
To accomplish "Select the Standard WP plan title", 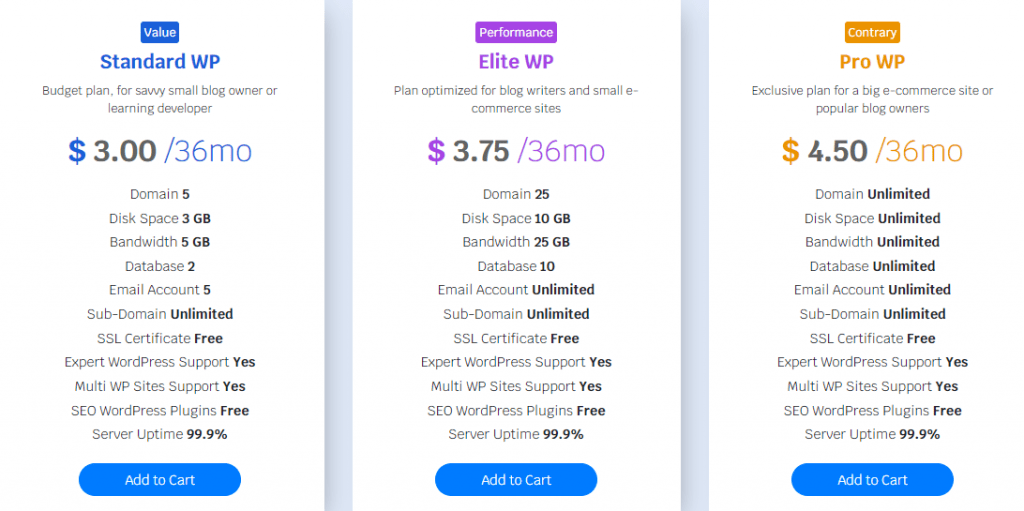I will coord(160,61).
